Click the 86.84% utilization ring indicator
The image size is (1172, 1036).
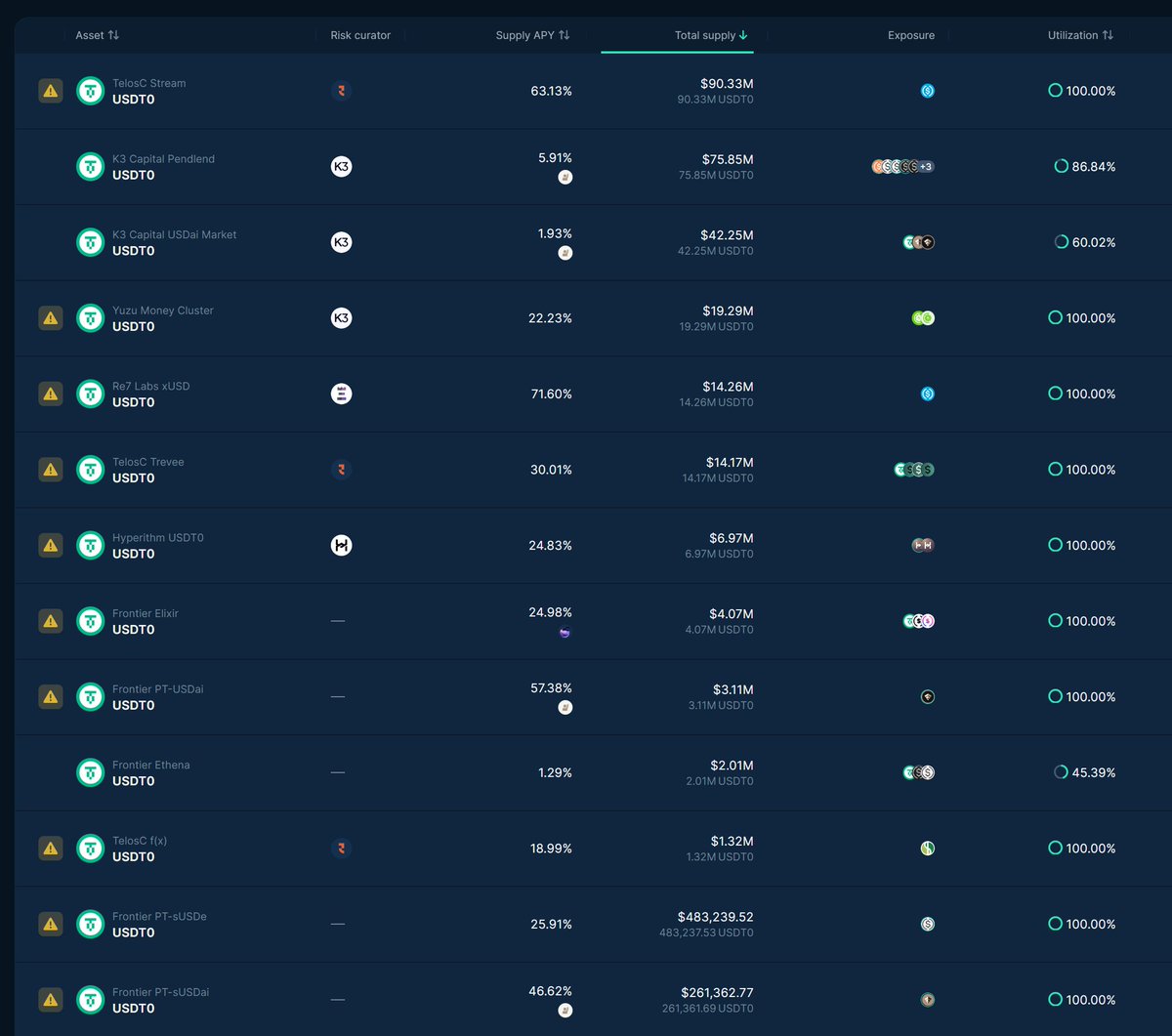pos(1061,167)
